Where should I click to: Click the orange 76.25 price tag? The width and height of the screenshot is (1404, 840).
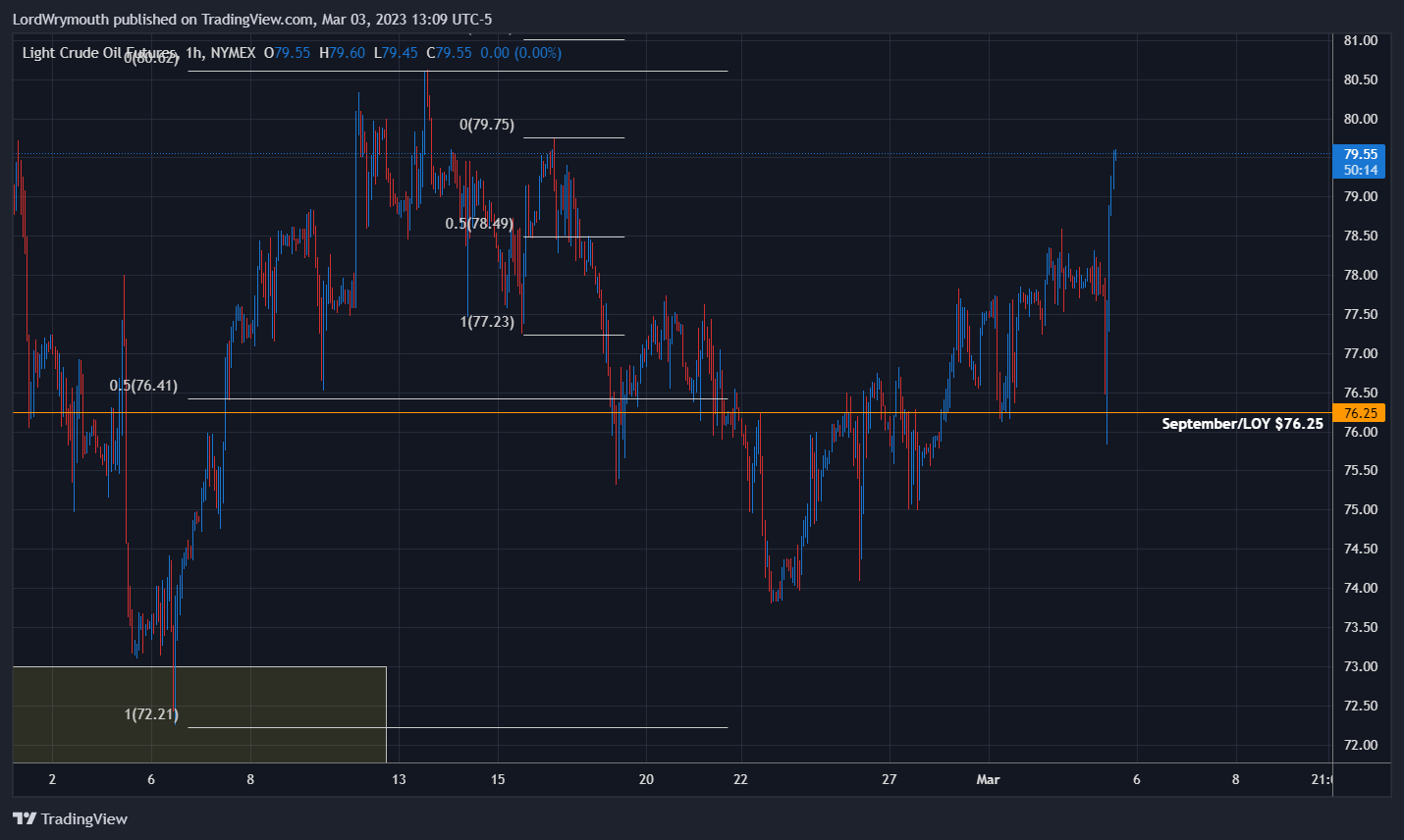coord(1361,413)
